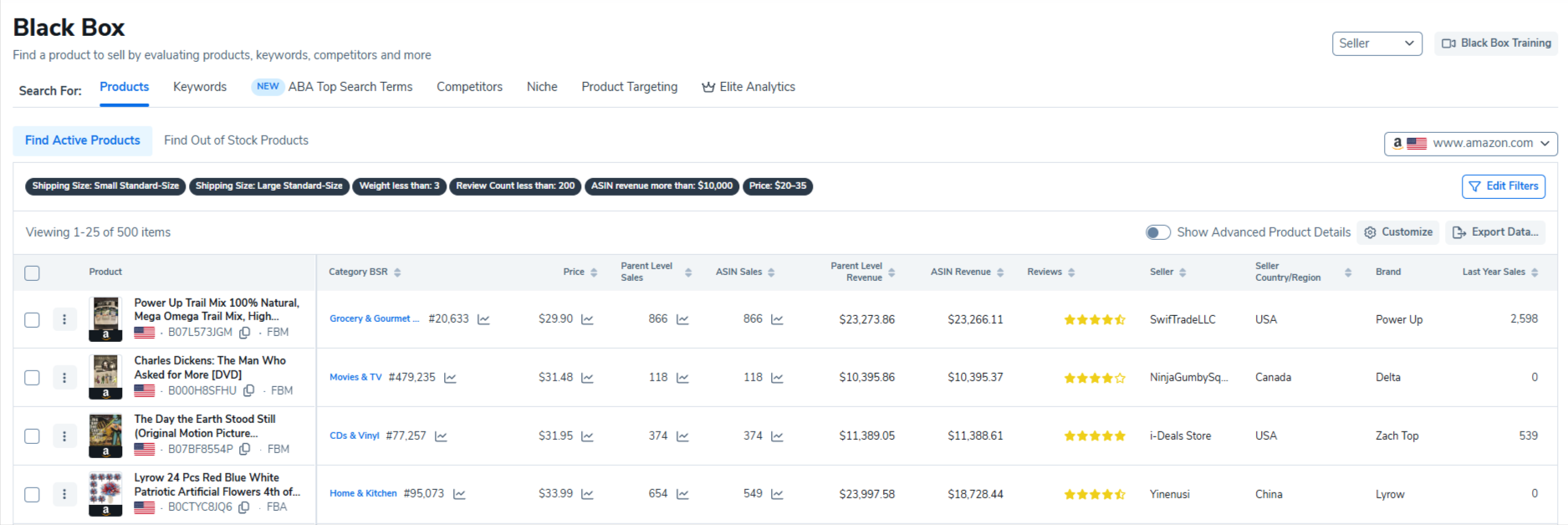Sort by Reviews column
This screenshot has width=1568, height=525.
pos(1071,273)
